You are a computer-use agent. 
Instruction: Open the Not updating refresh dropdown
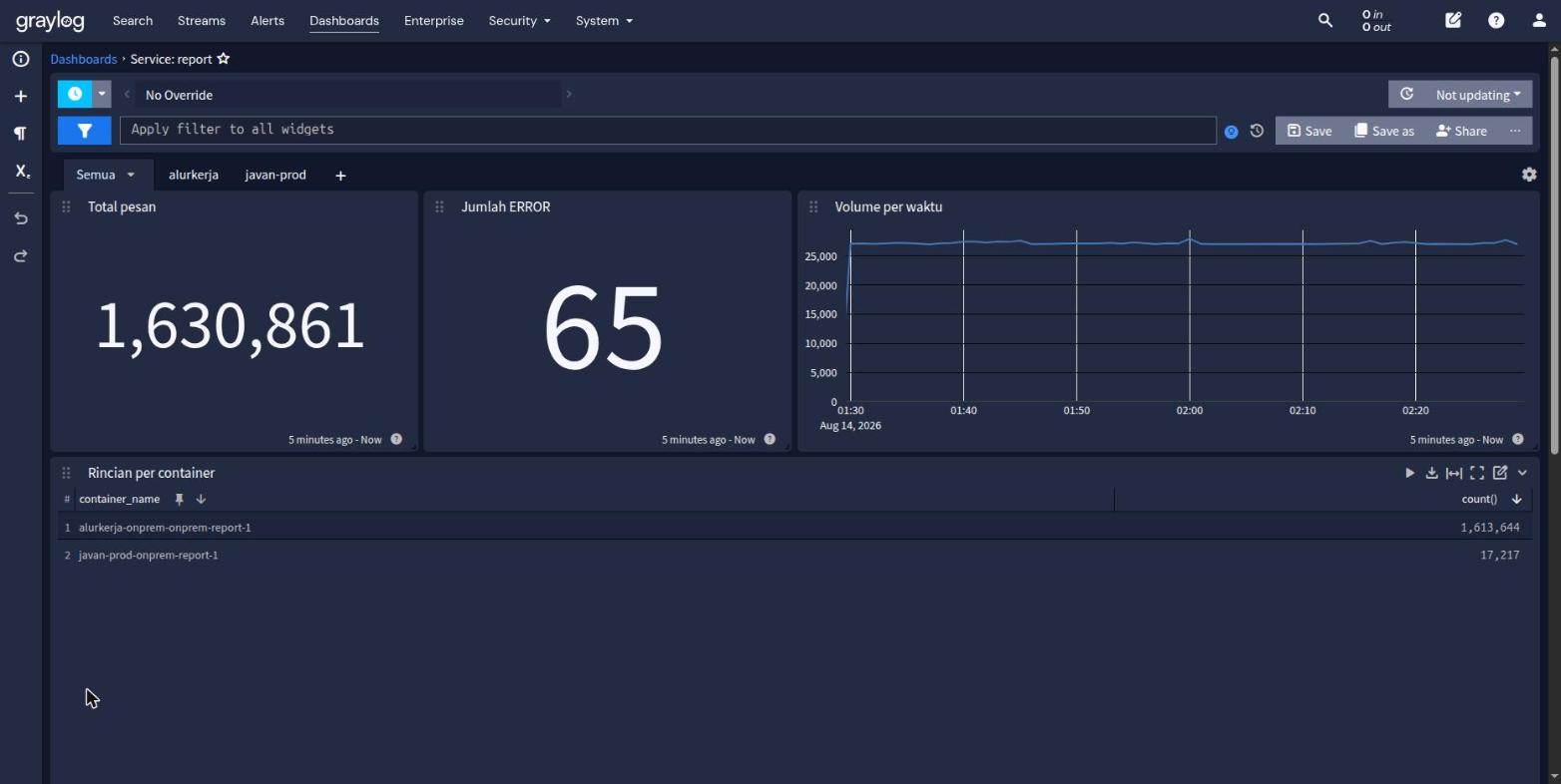[x=1479, y=95]
